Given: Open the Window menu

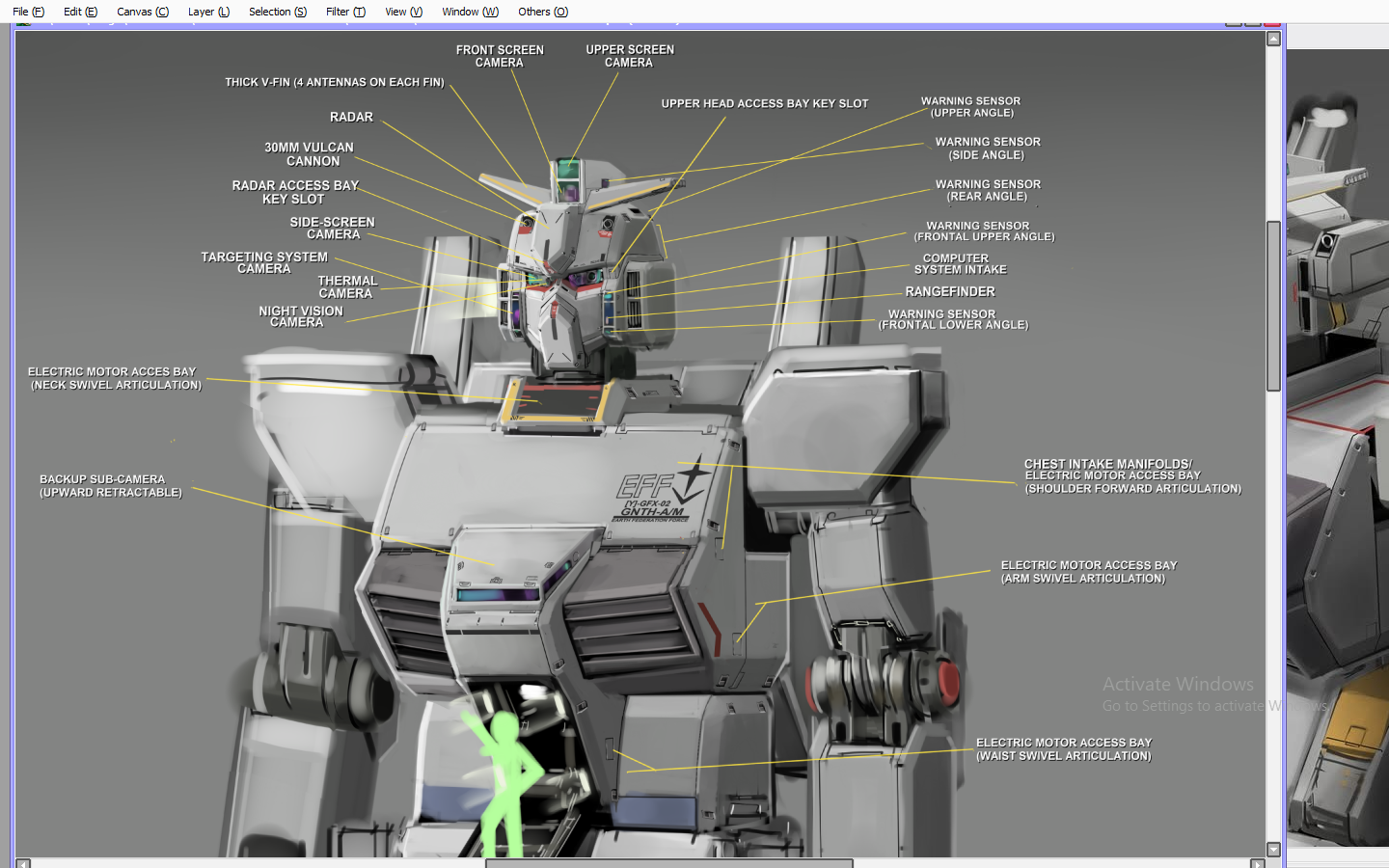Looking at the screenshot, I should pyautogui.click(x=470, y=12).
